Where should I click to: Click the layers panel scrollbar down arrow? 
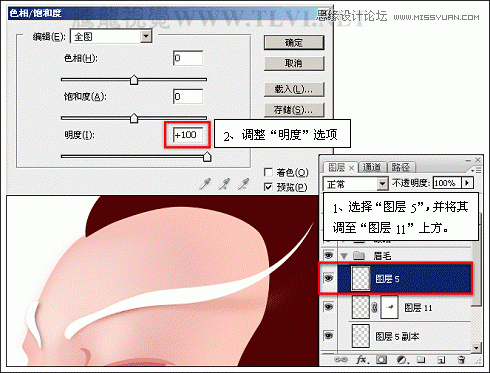click(477, 348)
